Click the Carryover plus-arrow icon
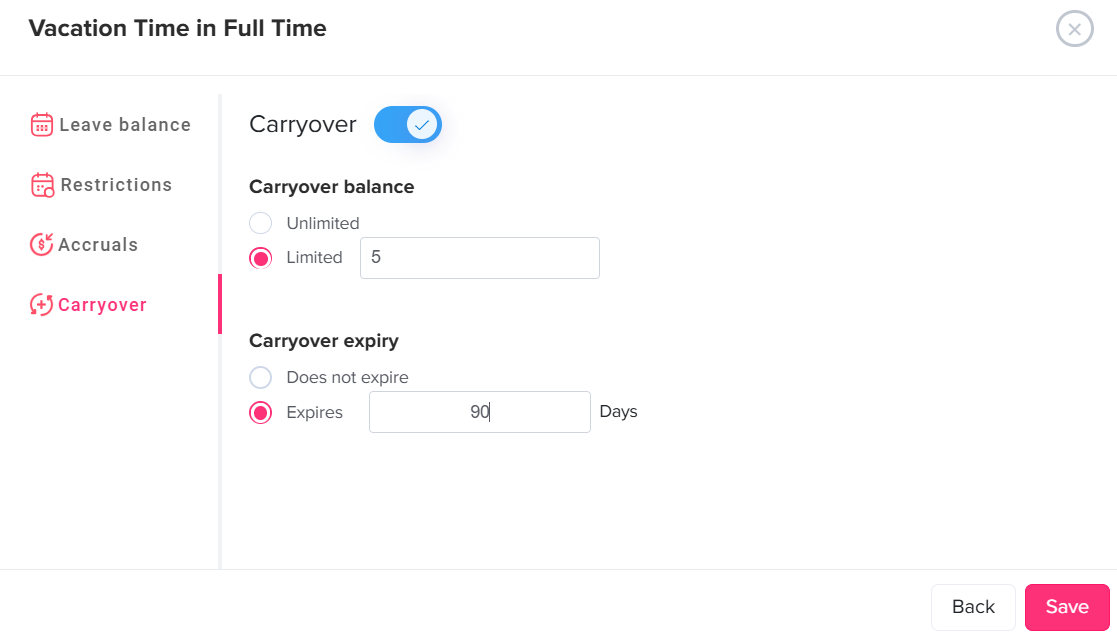This screenshot has height=636, width=1117. click(x=41, y=304)
